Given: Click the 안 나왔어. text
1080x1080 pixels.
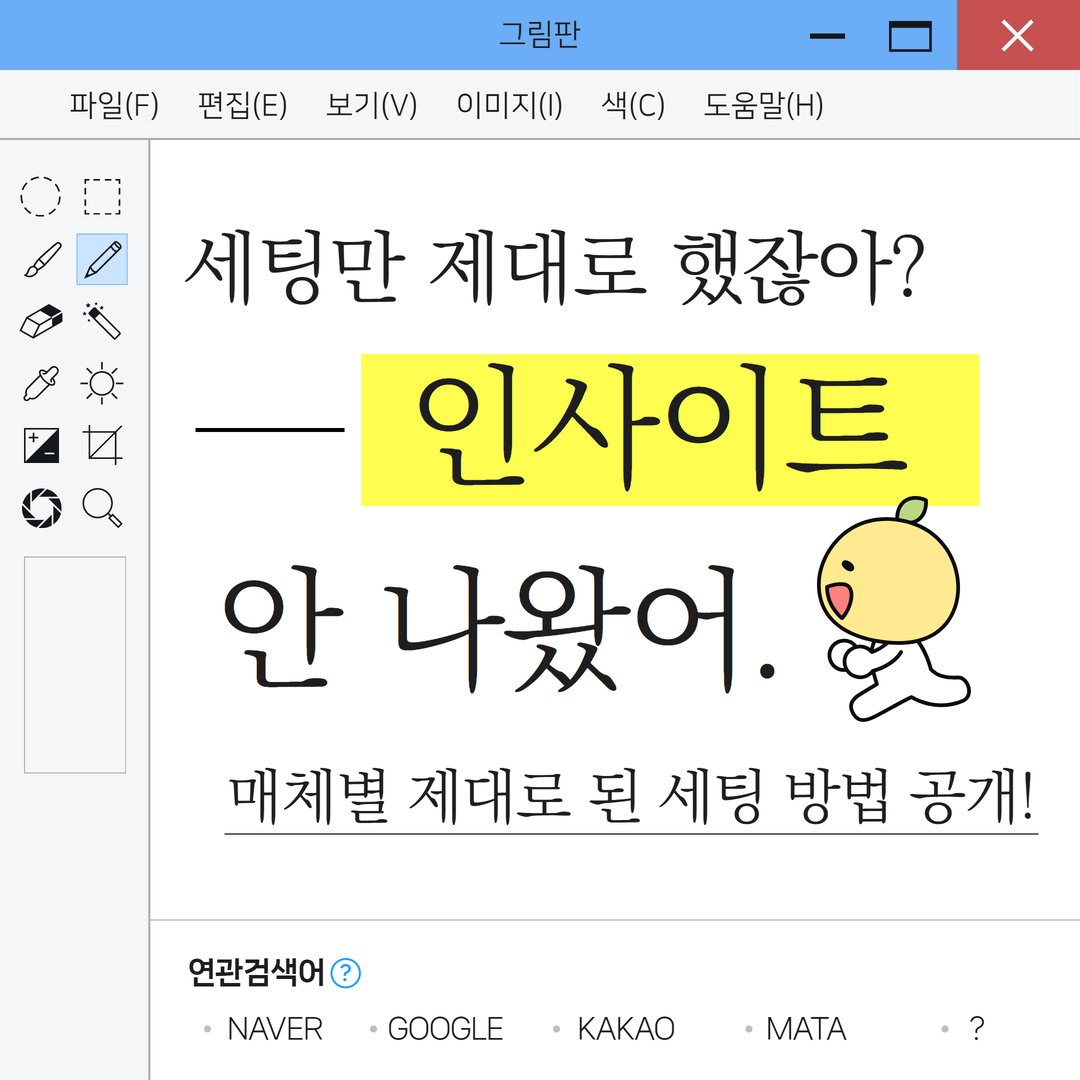Looking at the screenshot, I should point(499,628).
